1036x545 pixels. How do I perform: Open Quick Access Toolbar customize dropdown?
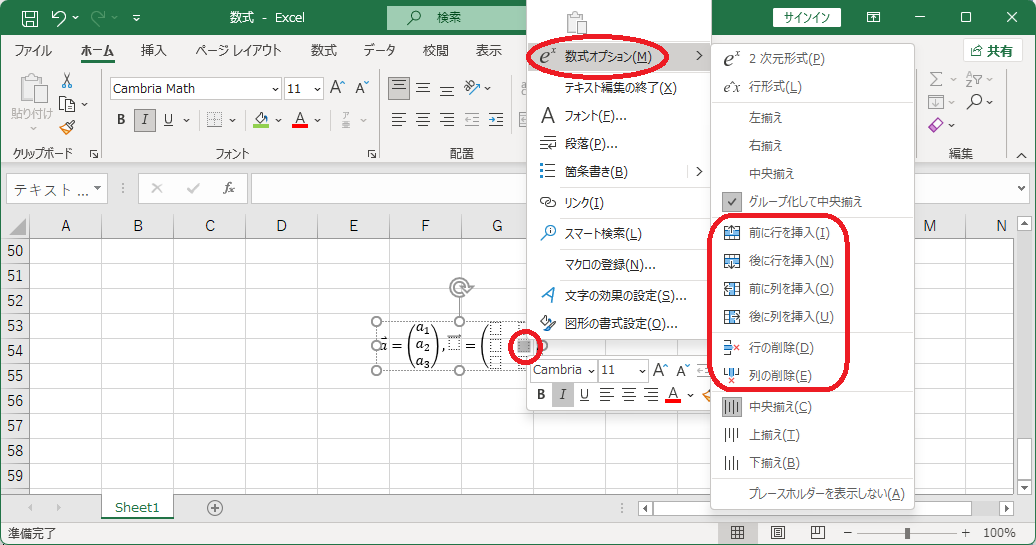[x=136, y=18]
